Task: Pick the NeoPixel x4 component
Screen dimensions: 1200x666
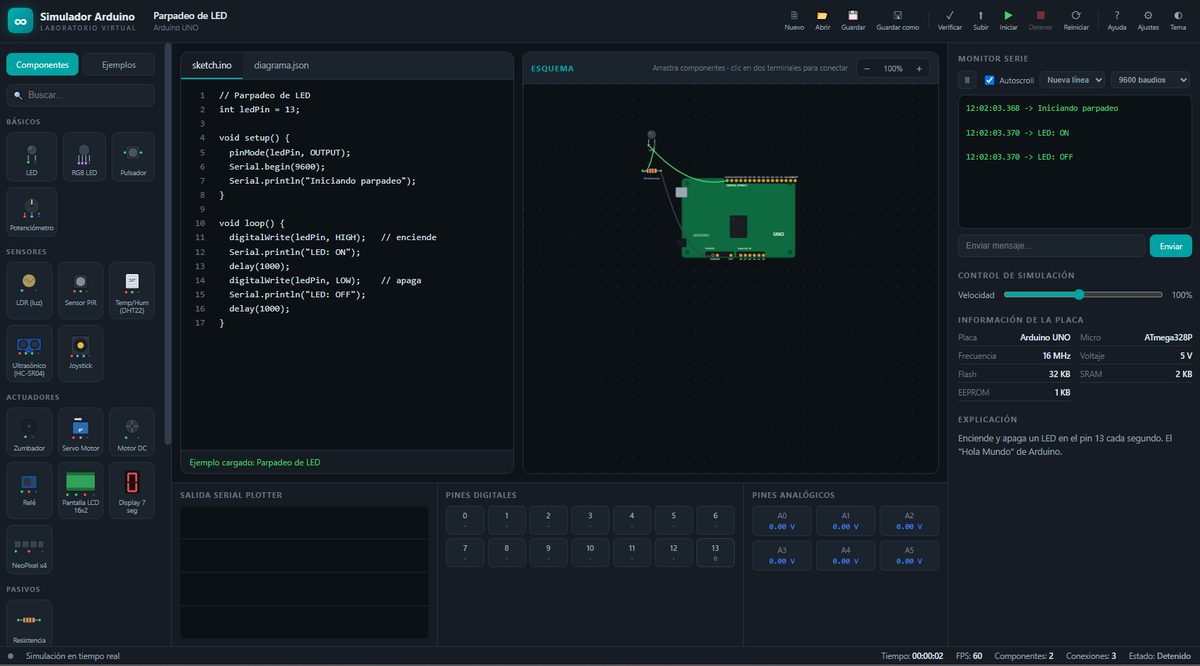Action: (30, 549)
